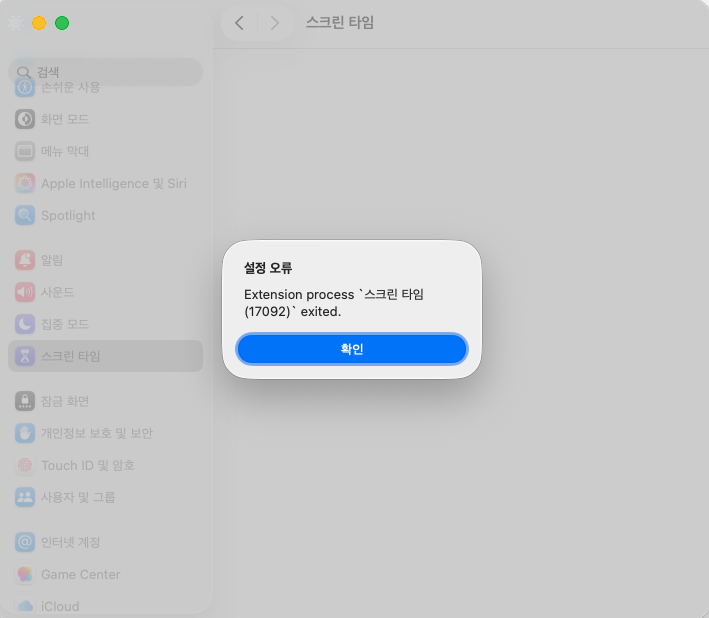
Task: Click the forward arrow in the toolbar
Action: pyautogui.click(x=274, y=23)
